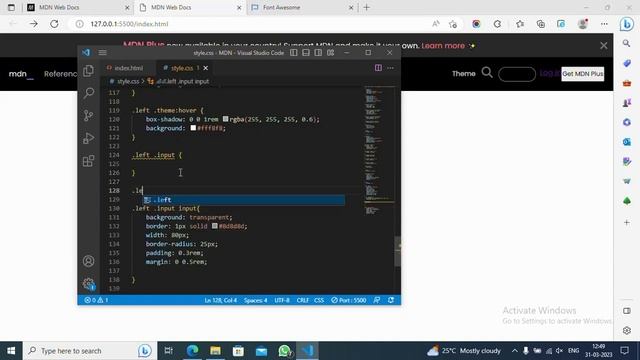This screenshot has height=360, width=640.
Task: Open Source Control view in VS Code
Action: 89,116
